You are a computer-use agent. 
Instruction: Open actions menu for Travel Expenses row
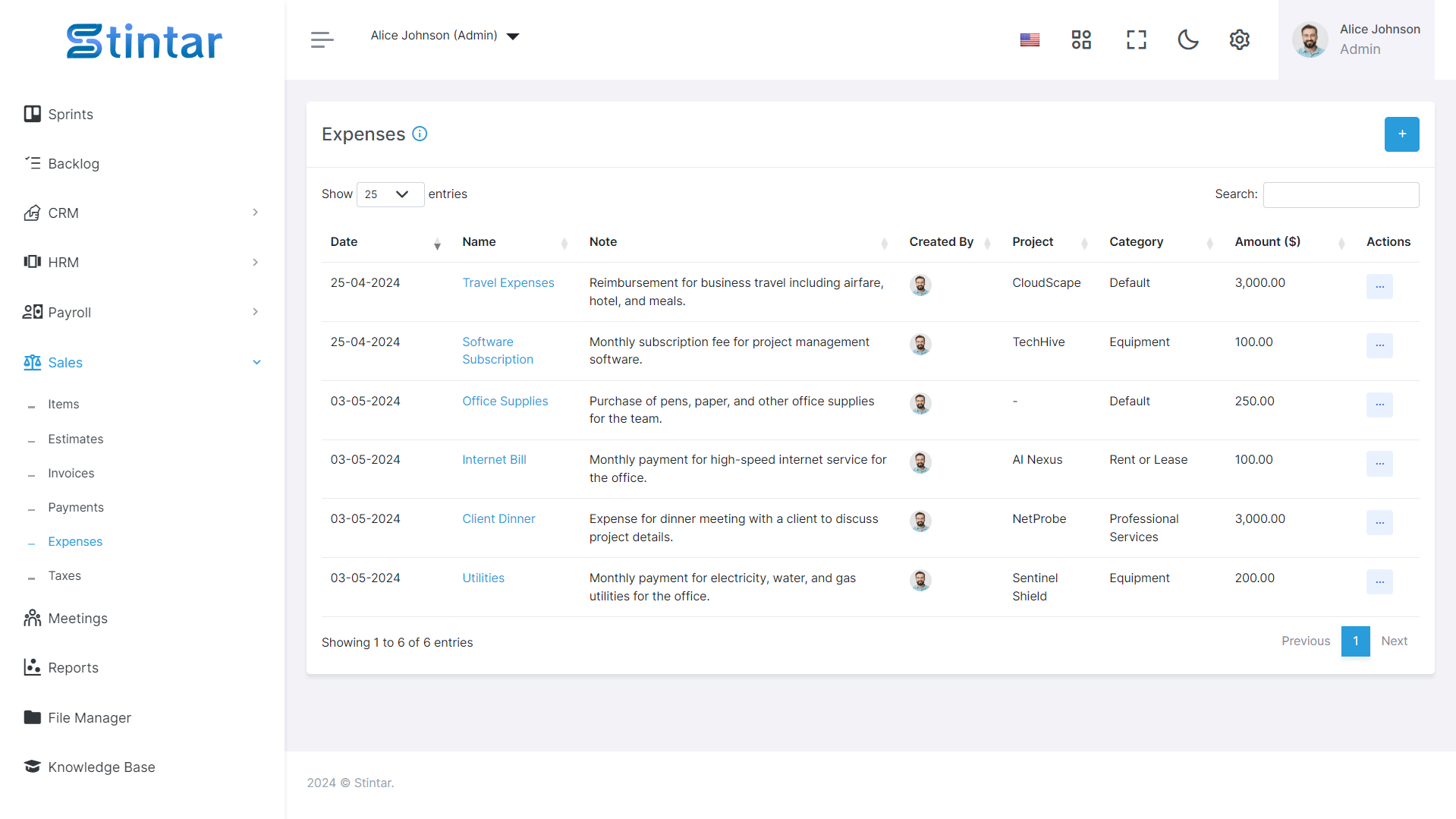click(1379, 286)
